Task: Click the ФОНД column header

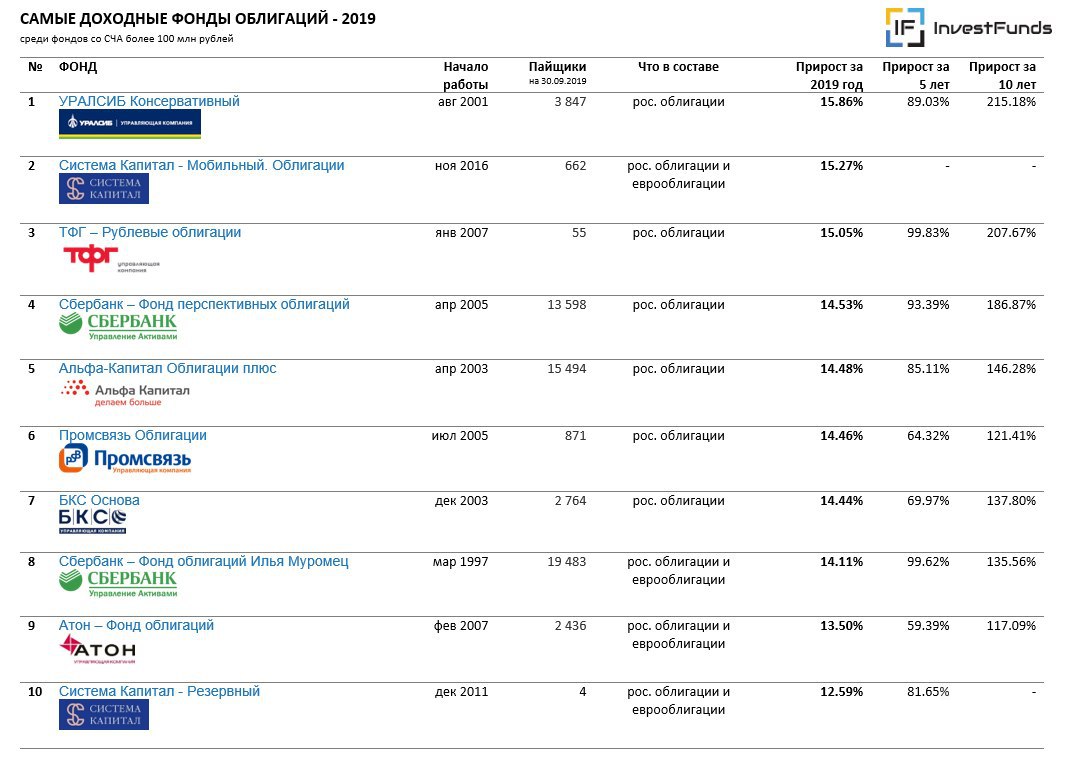Action: tap(78, 67)
